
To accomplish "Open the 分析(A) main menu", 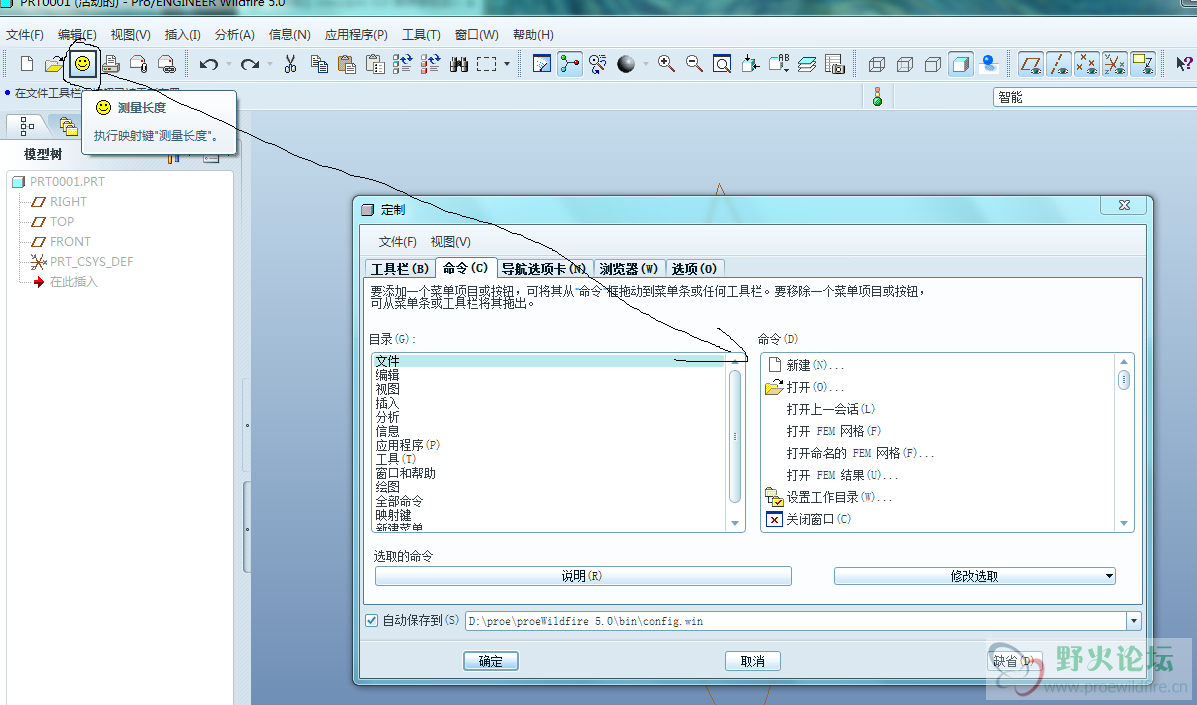I will [x=234, y=35].
